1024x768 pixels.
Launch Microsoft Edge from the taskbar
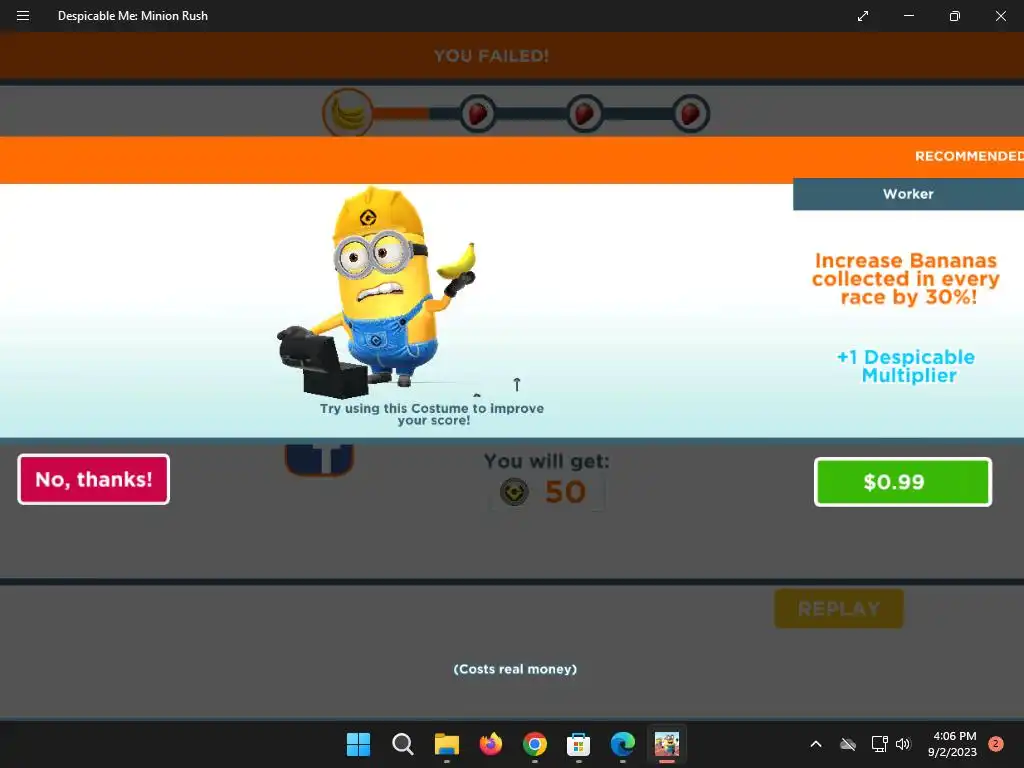point(622,744)
